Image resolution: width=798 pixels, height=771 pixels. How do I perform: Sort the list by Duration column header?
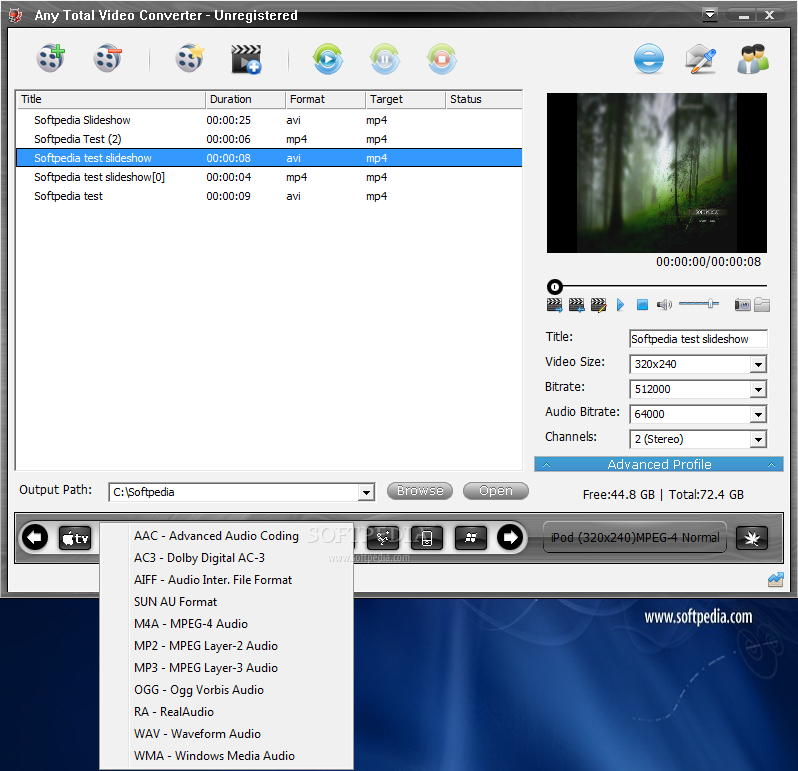click(x=246, y=99)
